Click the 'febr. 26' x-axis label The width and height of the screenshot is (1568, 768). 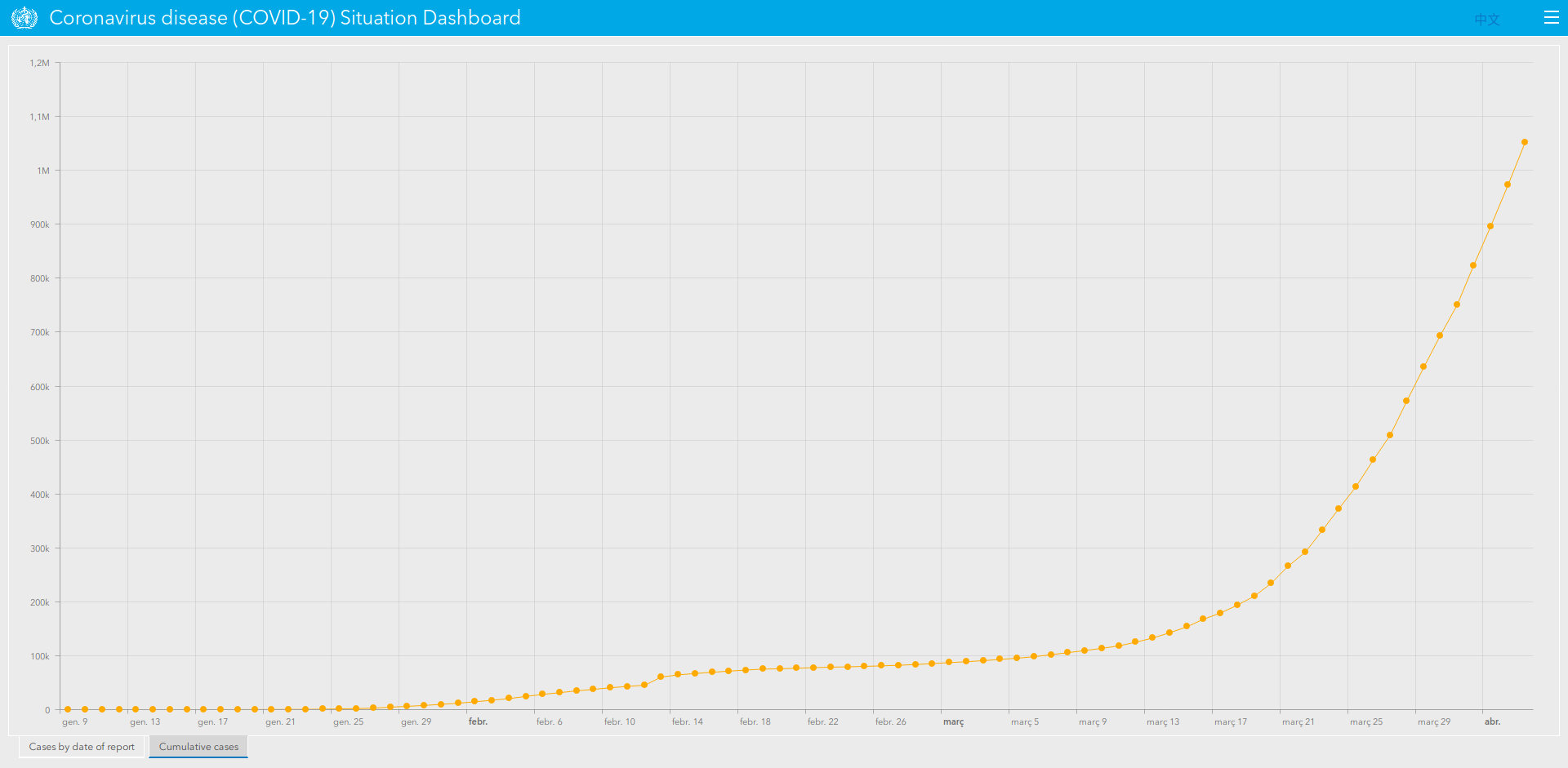[x=891, y=721]
